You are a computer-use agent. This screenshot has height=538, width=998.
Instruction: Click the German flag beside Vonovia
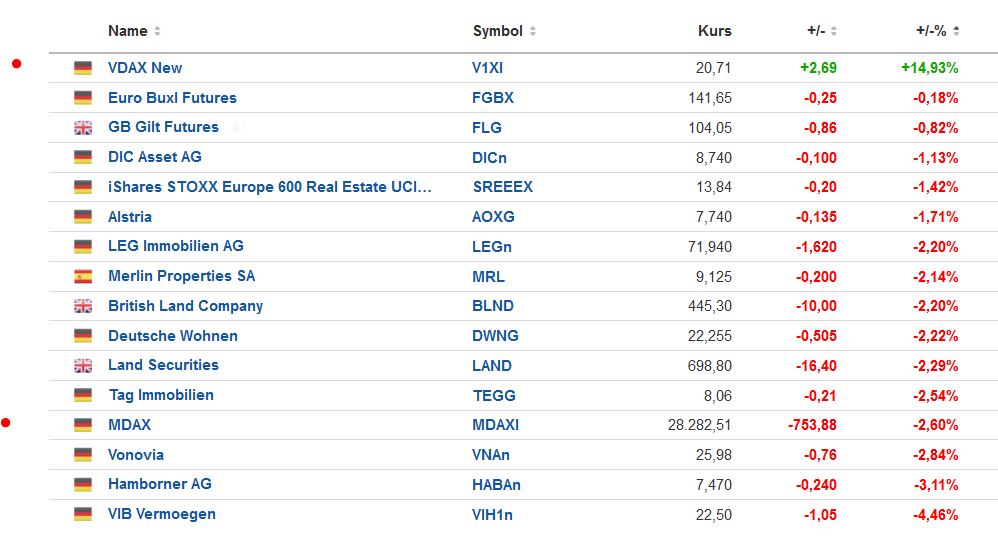[83, 455]
